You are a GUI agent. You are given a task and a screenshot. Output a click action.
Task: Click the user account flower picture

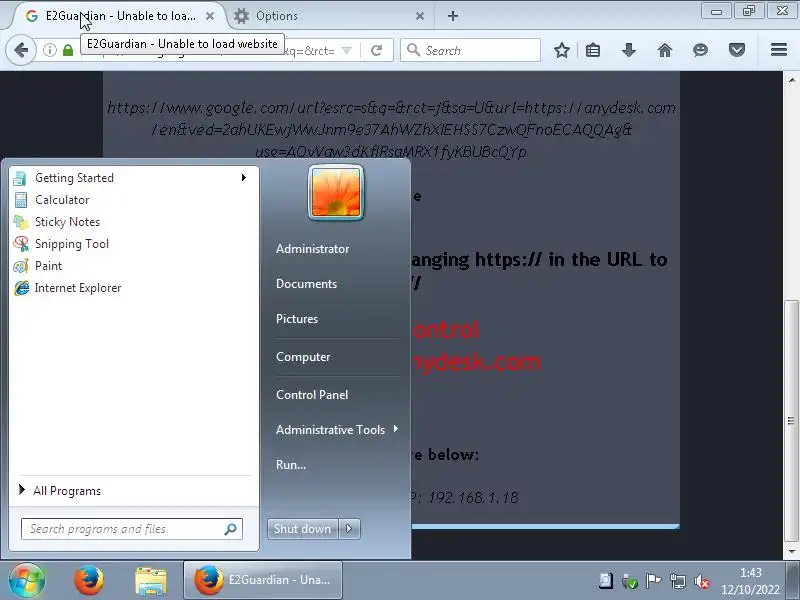tap(336, 192)
